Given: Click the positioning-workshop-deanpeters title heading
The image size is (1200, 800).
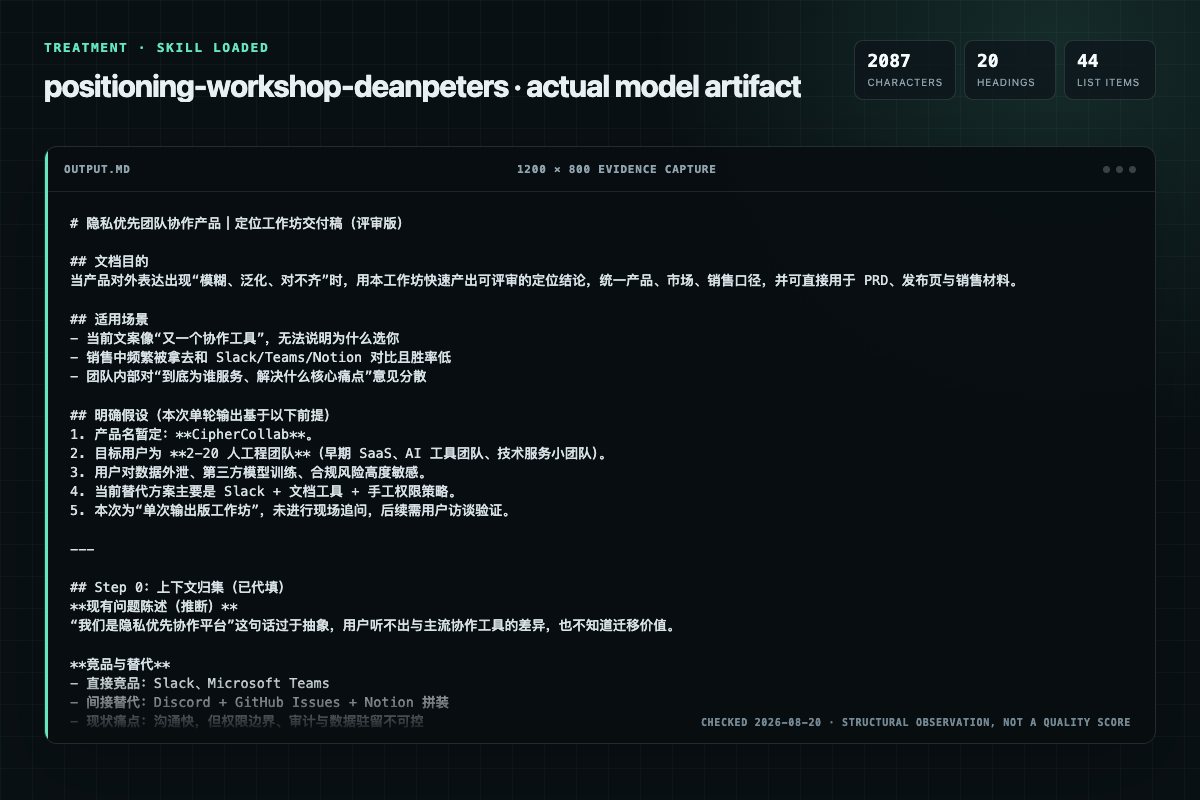Looking at the screenshot, I should pyautogui.click(x=422, y=87).
